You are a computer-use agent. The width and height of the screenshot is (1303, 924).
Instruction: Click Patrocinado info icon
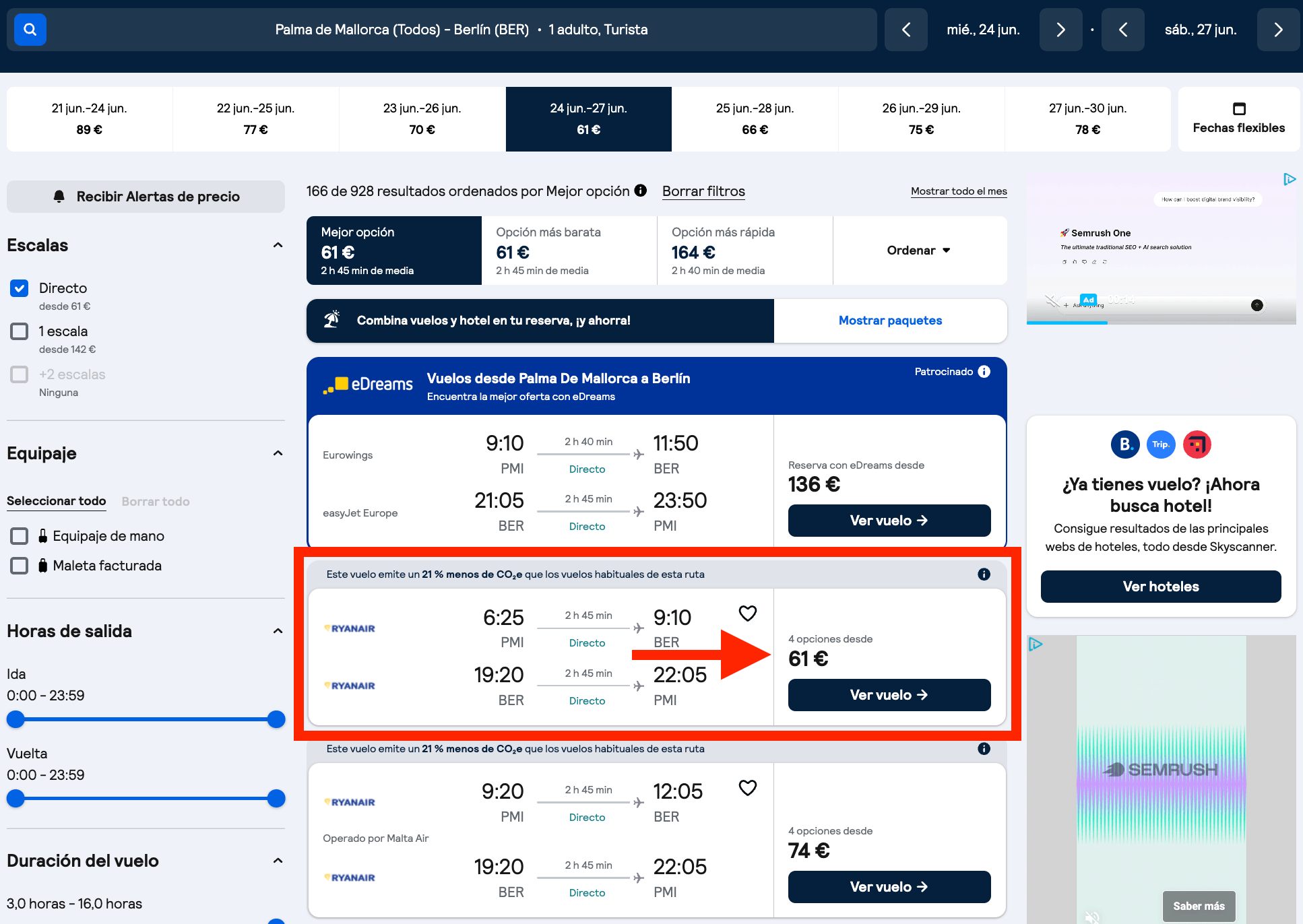(984, 372)
